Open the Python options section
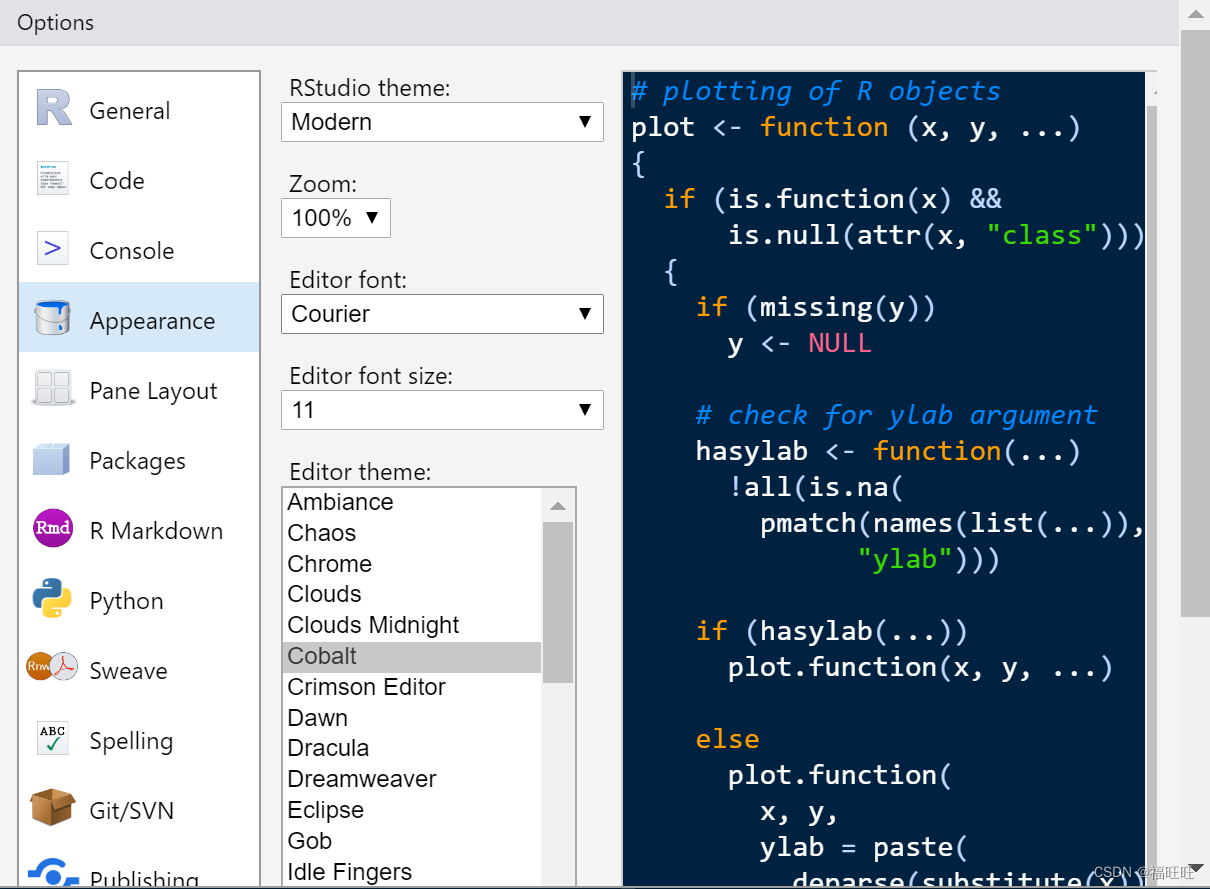The height and width of the screenshot is (889, 1210). click(139, 600)
